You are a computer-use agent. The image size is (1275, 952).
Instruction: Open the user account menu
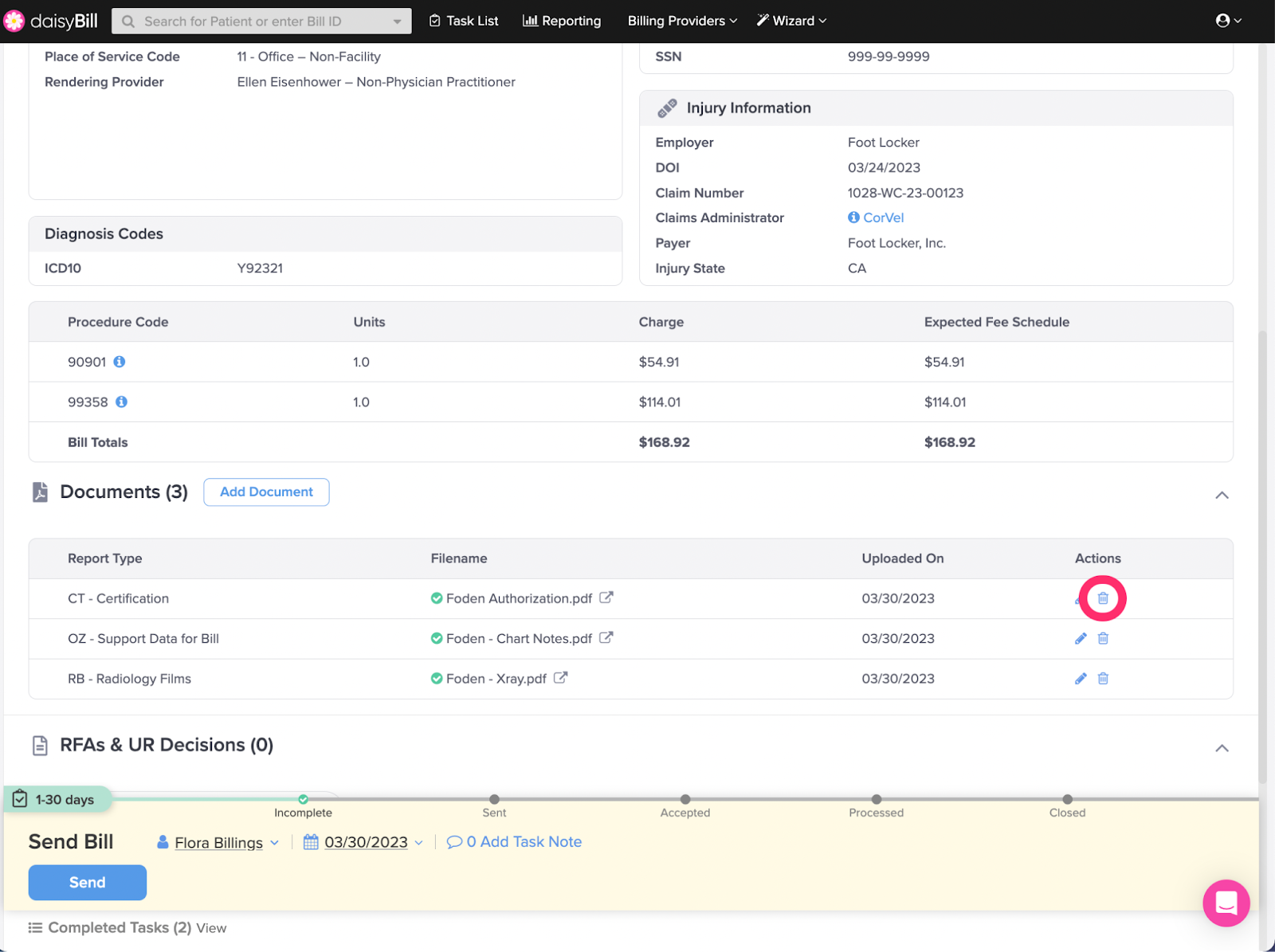click(1229, 21)
